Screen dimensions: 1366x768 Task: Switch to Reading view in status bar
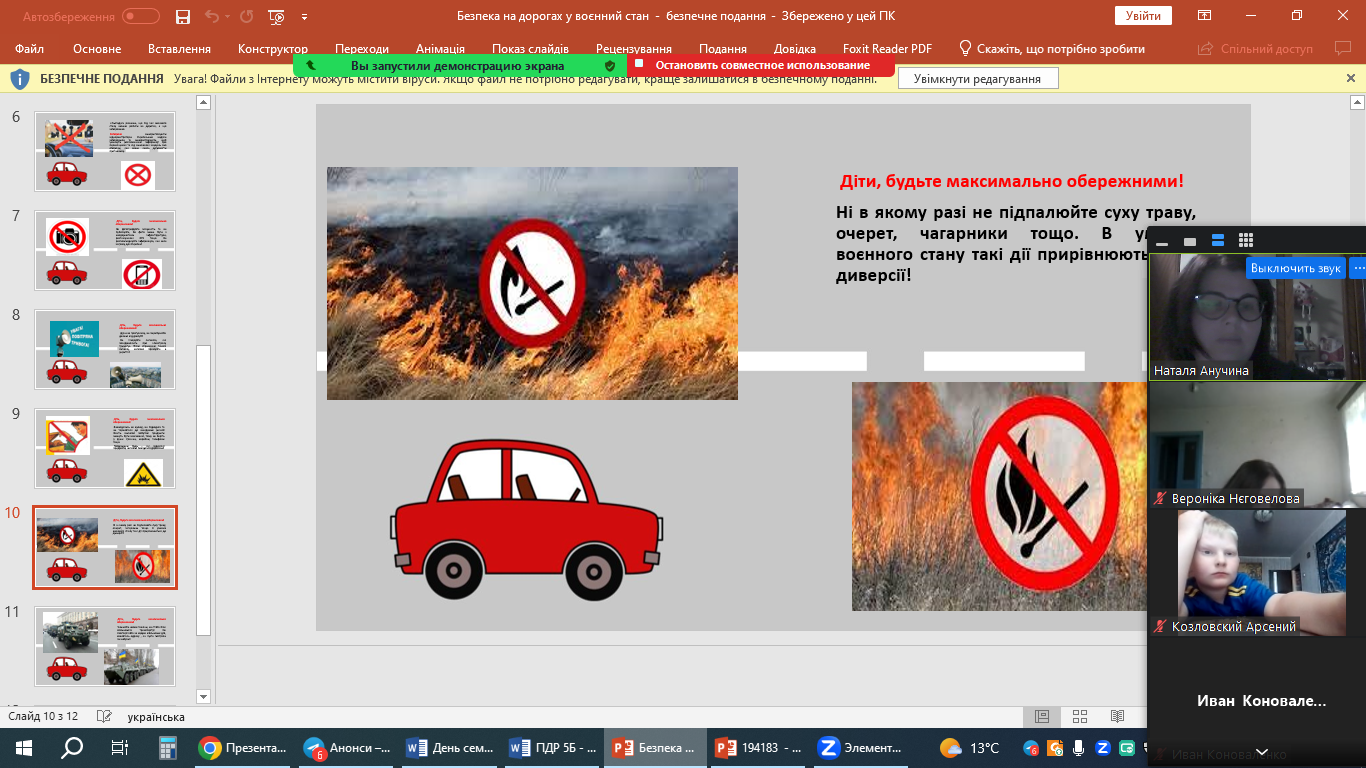[x=1117, y=717]
